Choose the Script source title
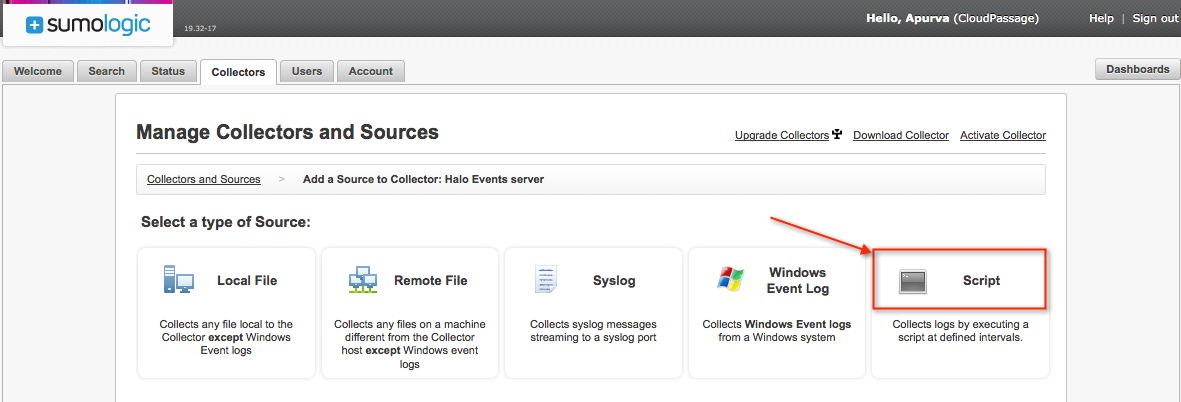 (981, 281)
